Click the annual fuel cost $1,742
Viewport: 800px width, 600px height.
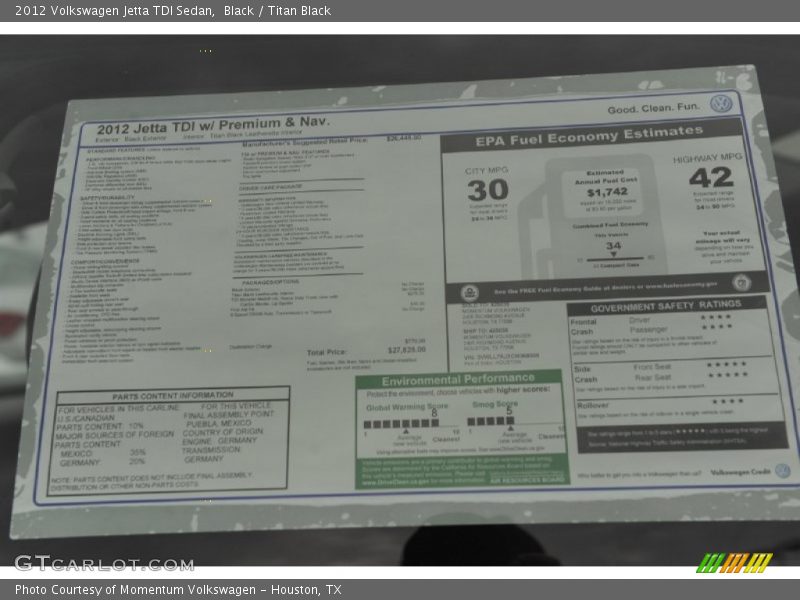tap(607, 192)
